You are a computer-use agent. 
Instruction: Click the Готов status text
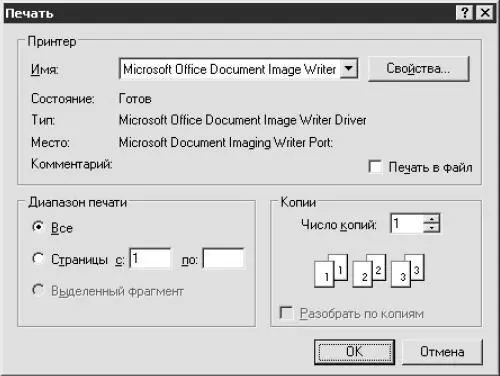(x=135, y=99)
